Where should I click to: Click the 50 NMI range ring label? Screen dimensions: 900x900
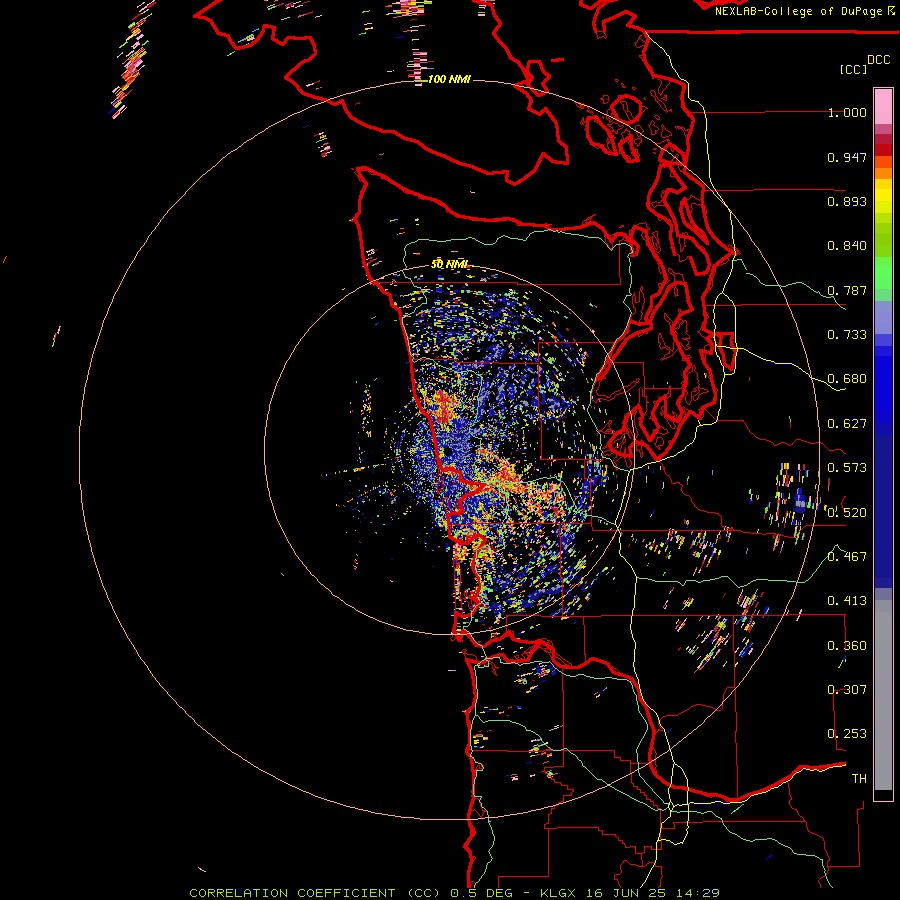[x=449, y=265]
